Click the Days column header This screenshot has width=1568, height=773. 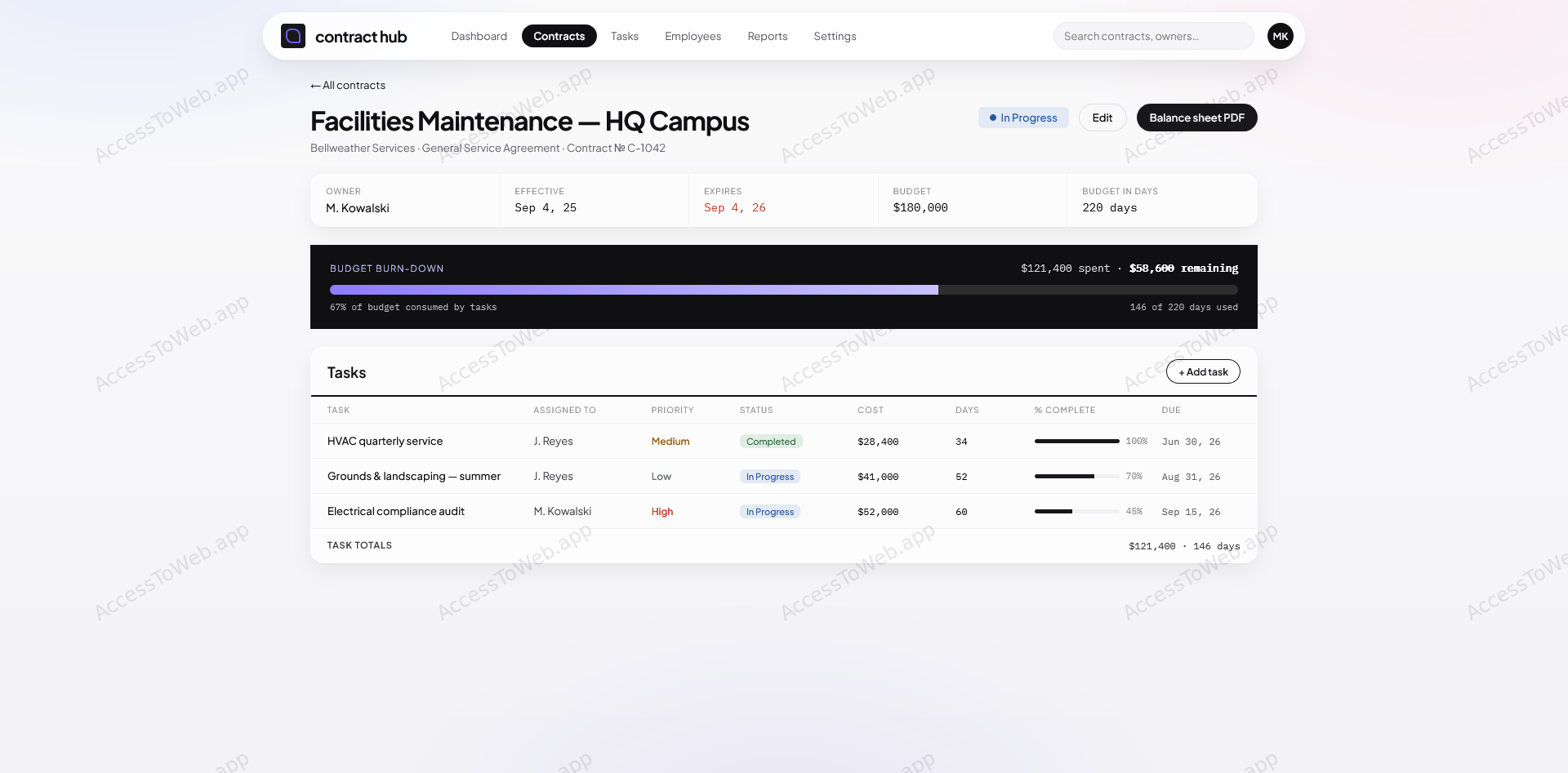point(968,410)
